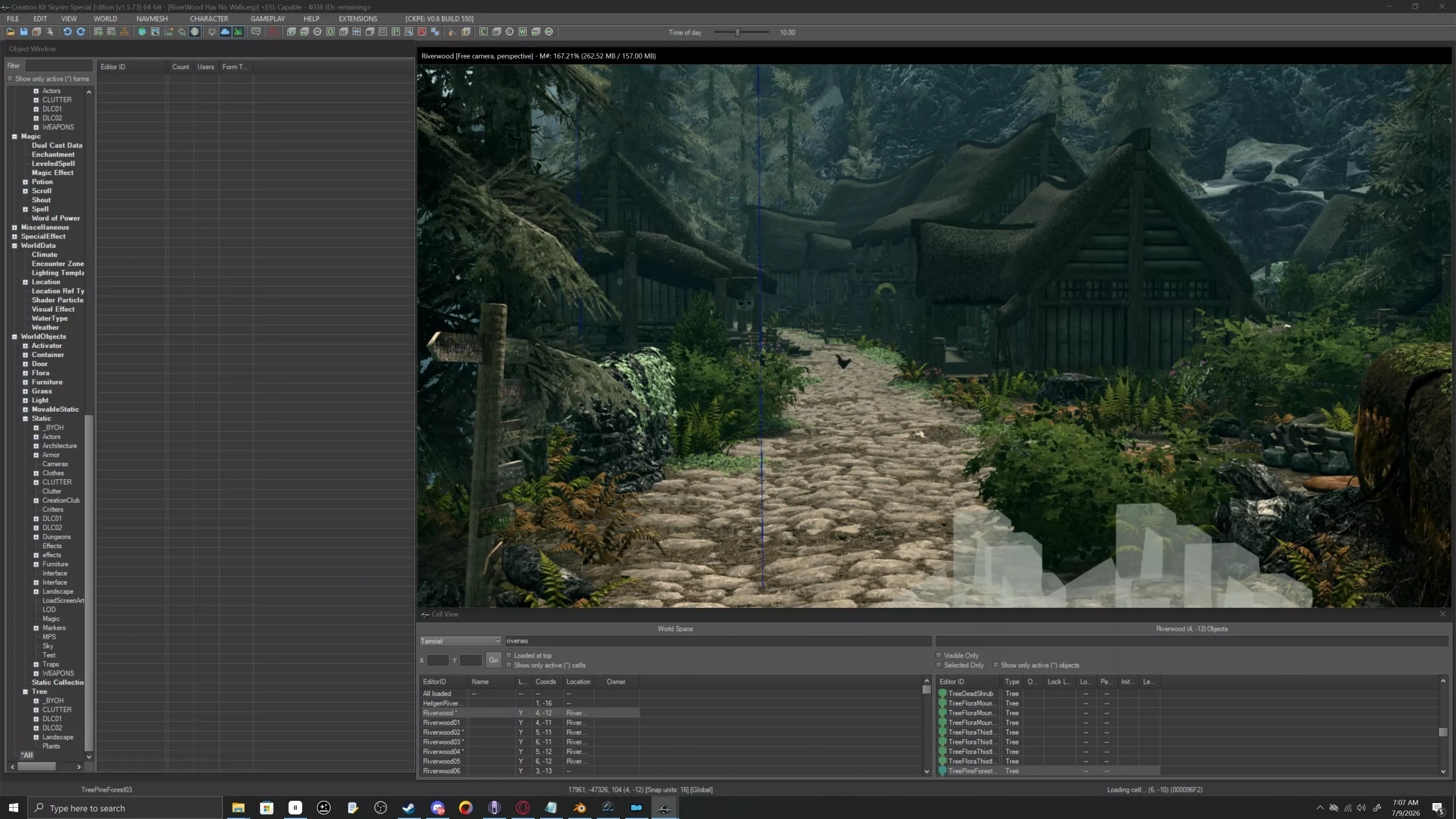Screen dimensions: 1456x819
Task: Click the Windows taskbar search box
Action: click(125, 808)
